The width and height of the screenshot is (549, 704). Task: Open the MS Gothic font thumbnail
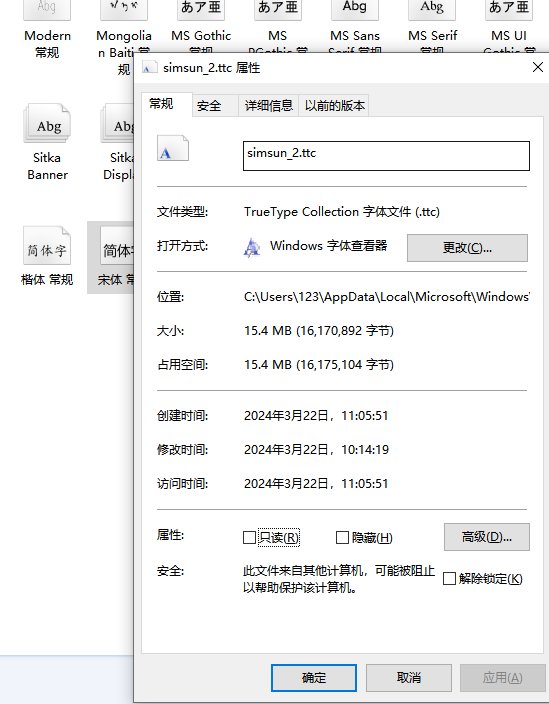[x=201, y=10]
